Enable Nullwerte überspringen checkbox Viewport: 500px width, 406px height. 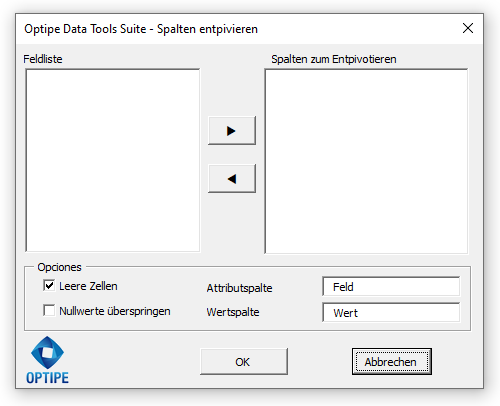pos(49,310)
